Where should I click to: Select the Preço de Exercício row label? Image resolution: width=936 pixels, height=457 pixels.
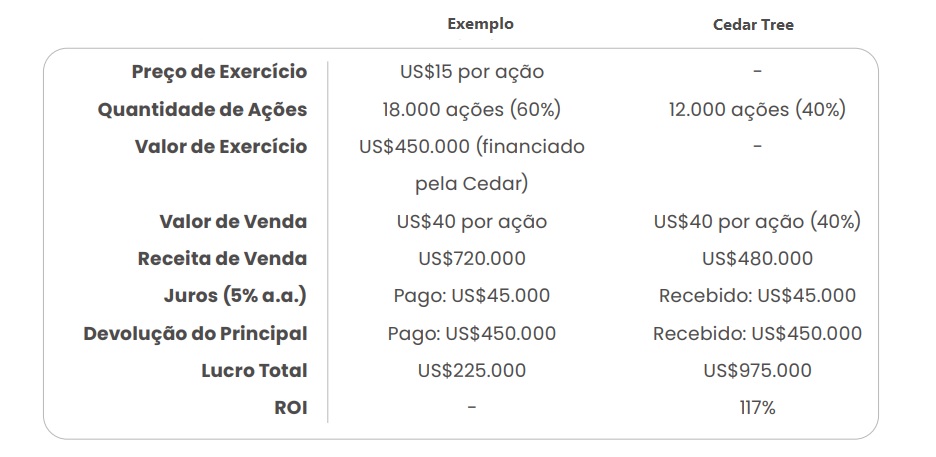click(x=219, y=72)
